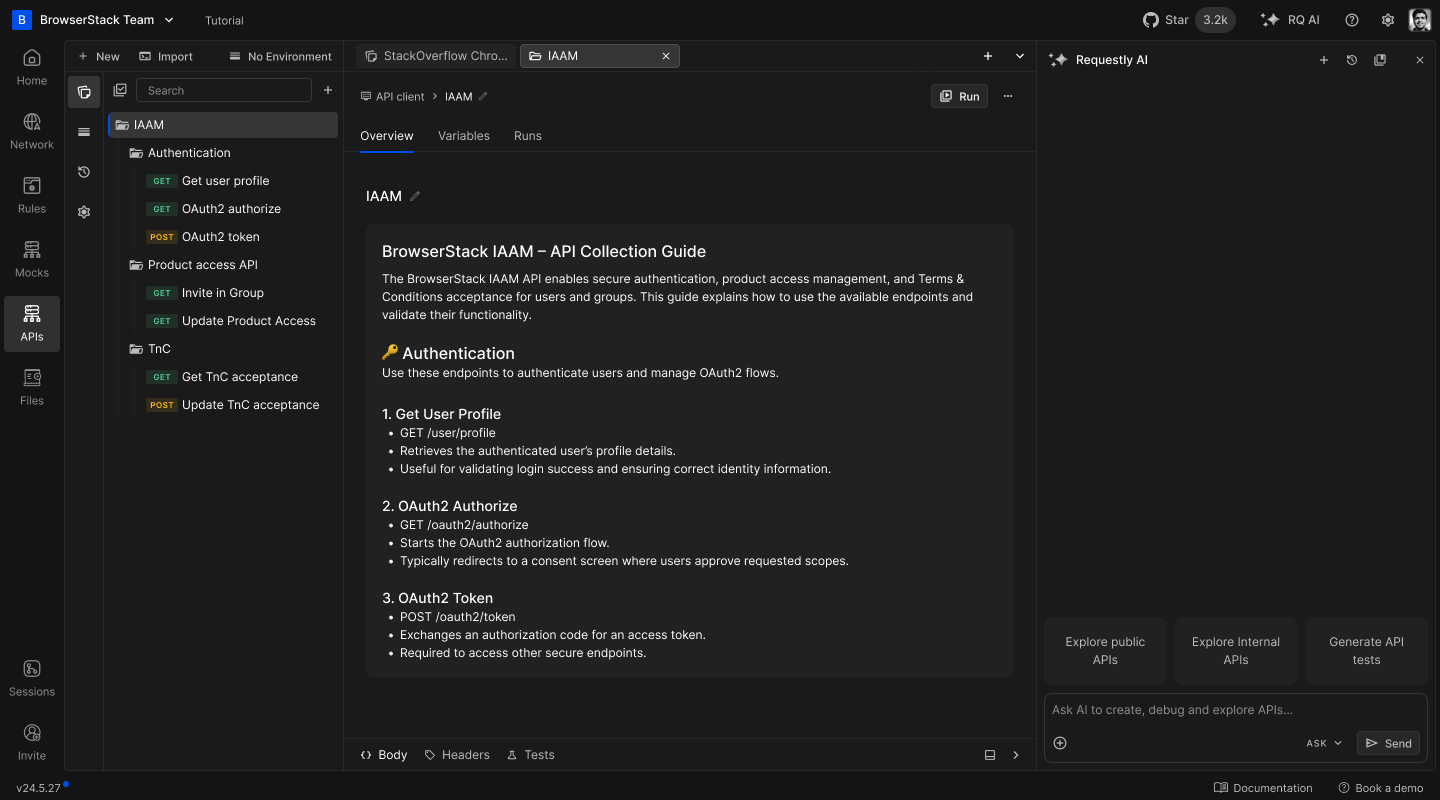Switch to the Runs tab

click(528, 136)
